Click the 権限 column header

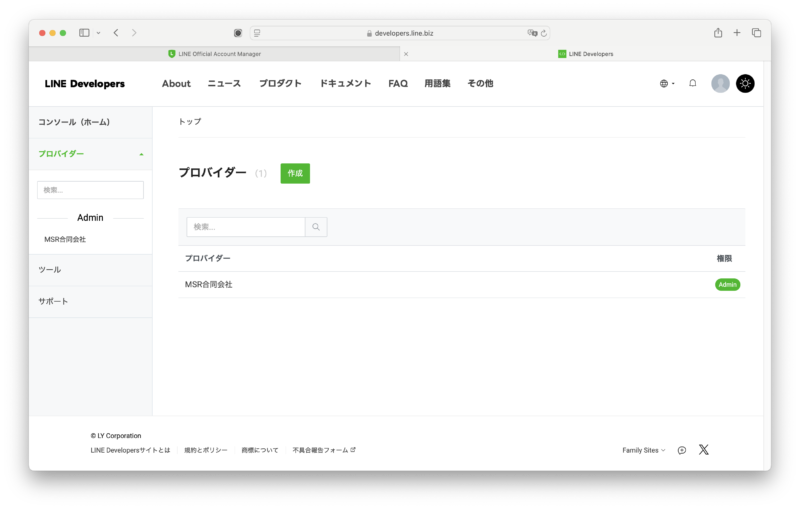click(x=724, y=259)
